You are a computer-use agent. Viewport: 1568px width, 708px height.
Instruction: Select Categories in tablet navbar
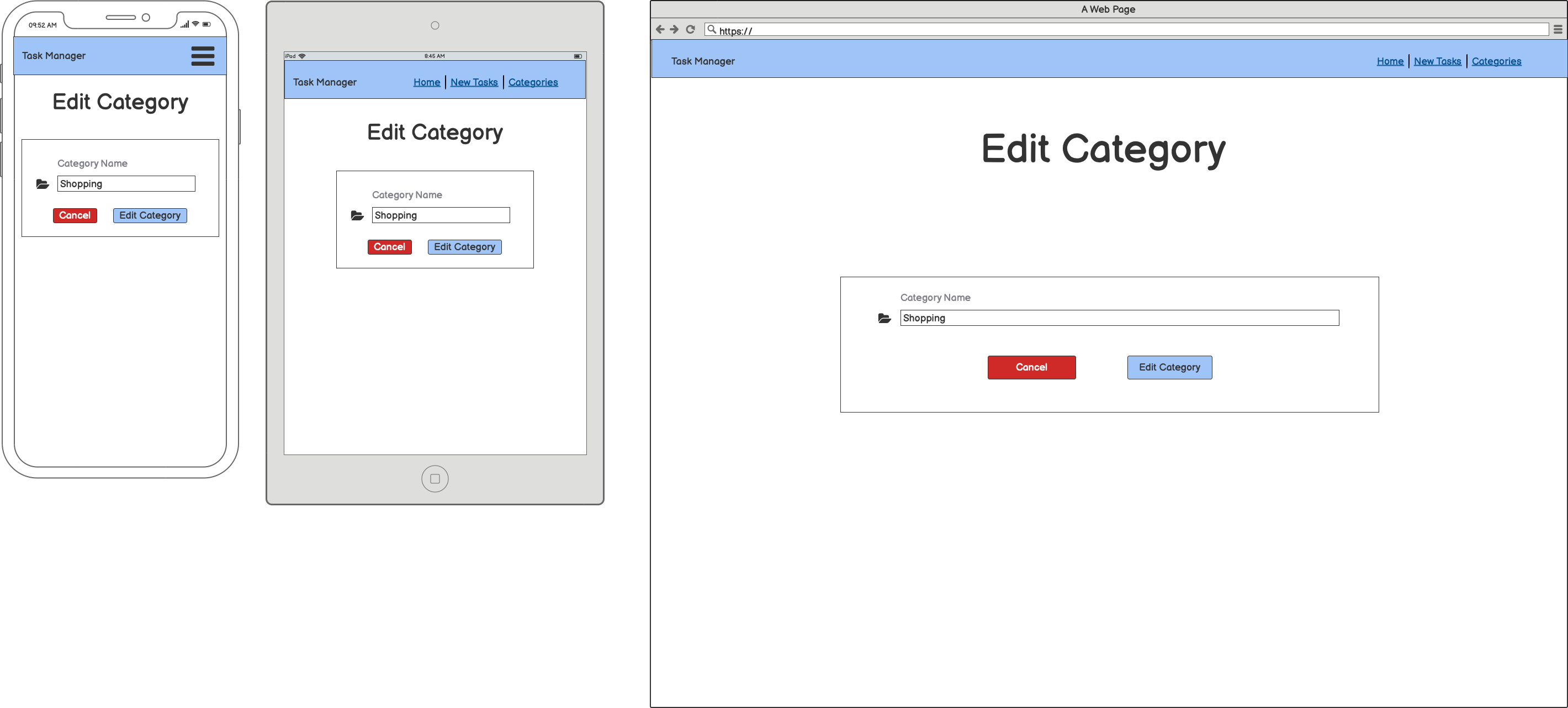tap(533, 82)
